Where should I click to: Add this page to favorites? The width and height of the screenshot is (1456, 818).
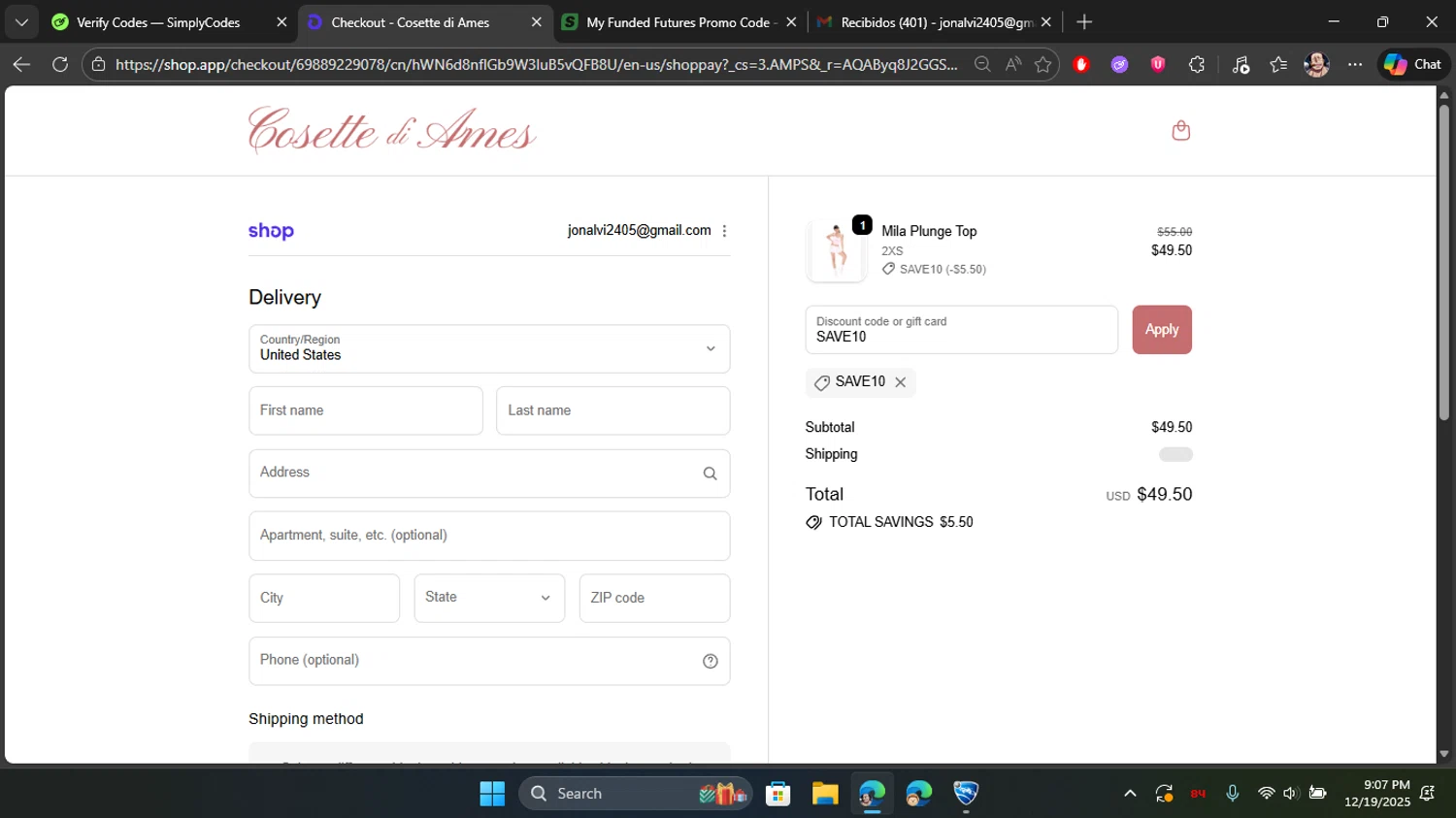point(1042,64)
